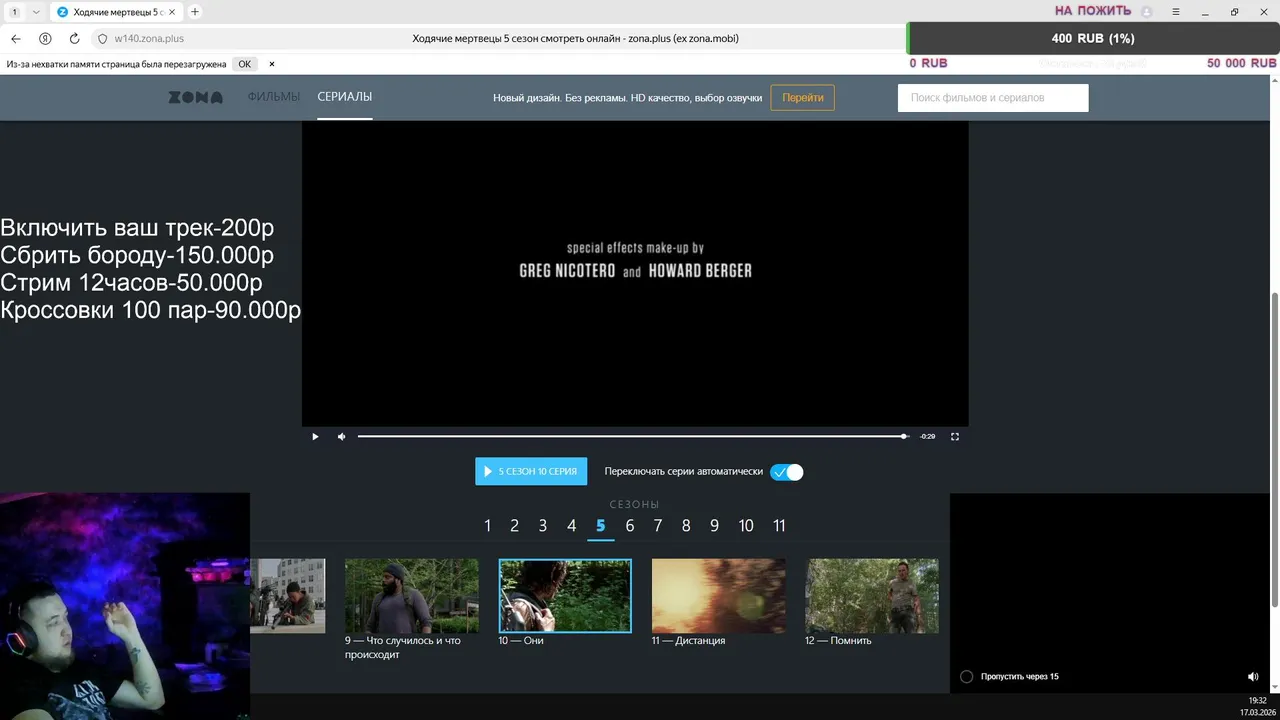The width and height of the screenshot is (1280, 720).
Task: Enter fullscreen with the player expand icon
Action: [955, 437]
